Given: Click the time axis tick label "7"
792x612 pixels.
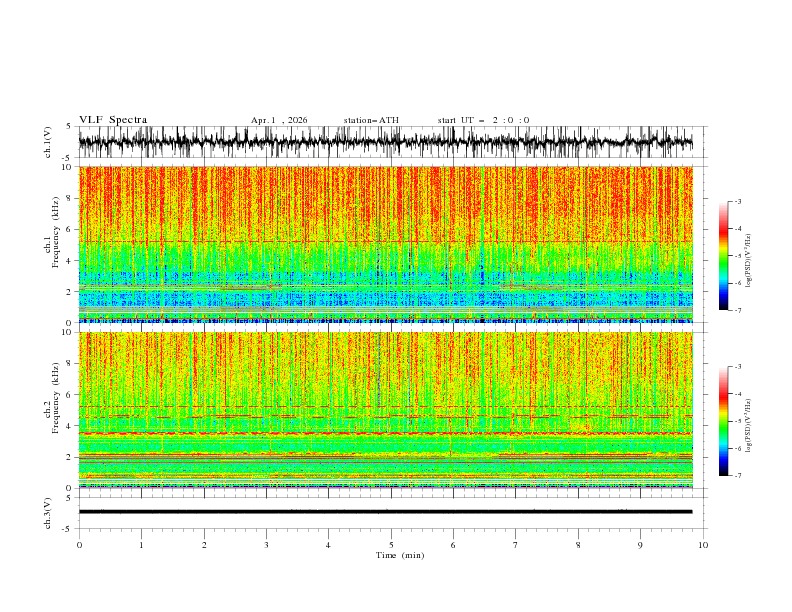Looking at the screenshot, I should click(x=516, y=545).
